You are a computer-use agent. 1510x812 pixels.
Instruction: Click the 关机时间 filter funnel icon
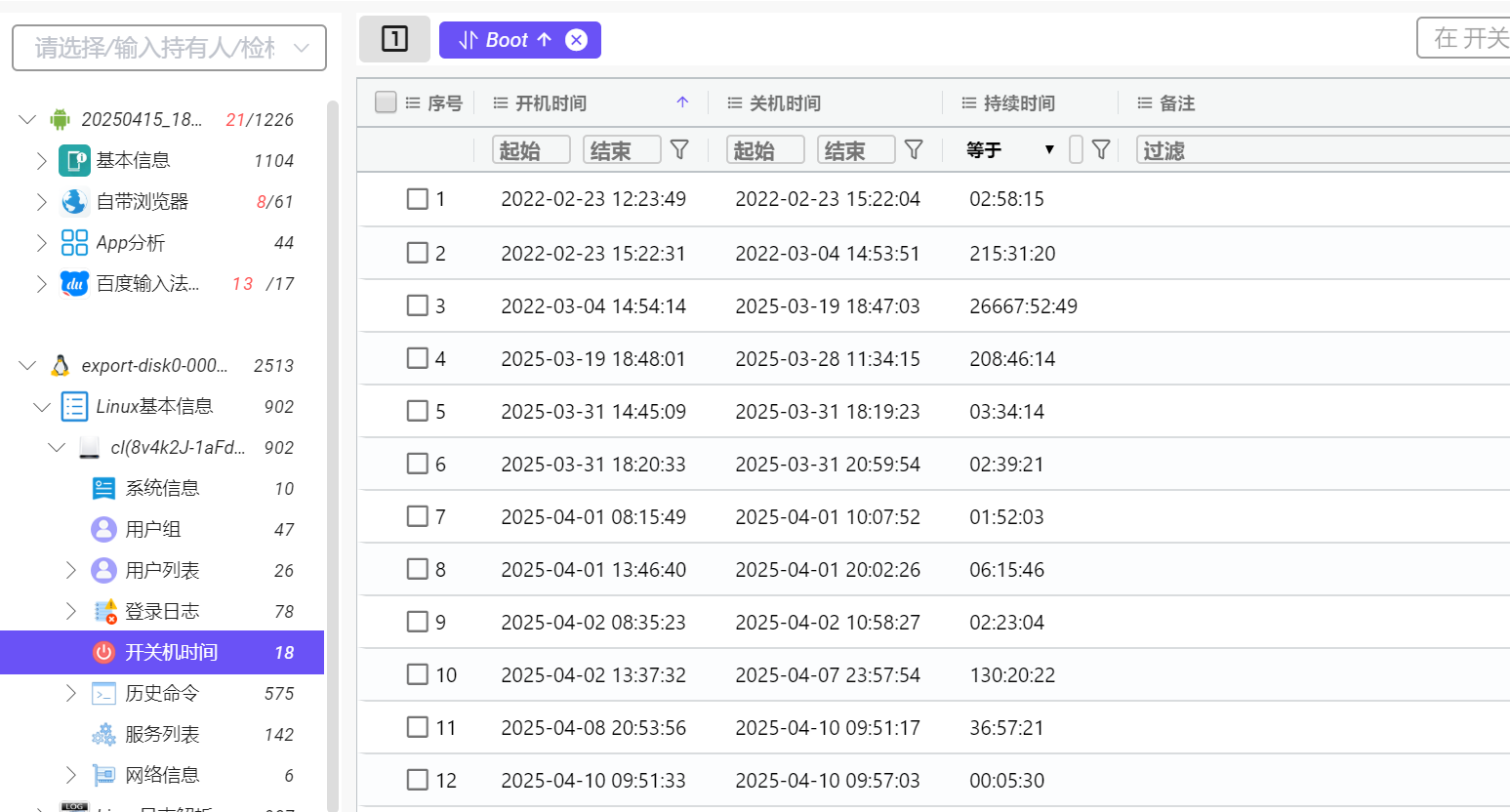pos(914,149)
